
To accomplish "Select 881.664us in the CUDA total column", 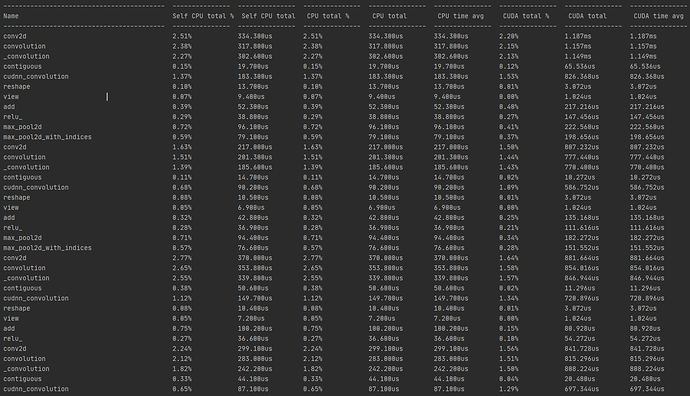I will (x=582, y=258).
